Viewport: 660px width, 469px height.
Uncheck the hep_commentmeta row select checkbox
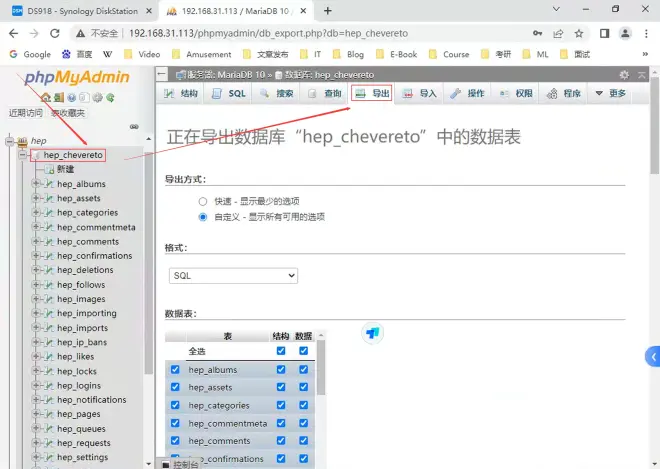[175, 423]
